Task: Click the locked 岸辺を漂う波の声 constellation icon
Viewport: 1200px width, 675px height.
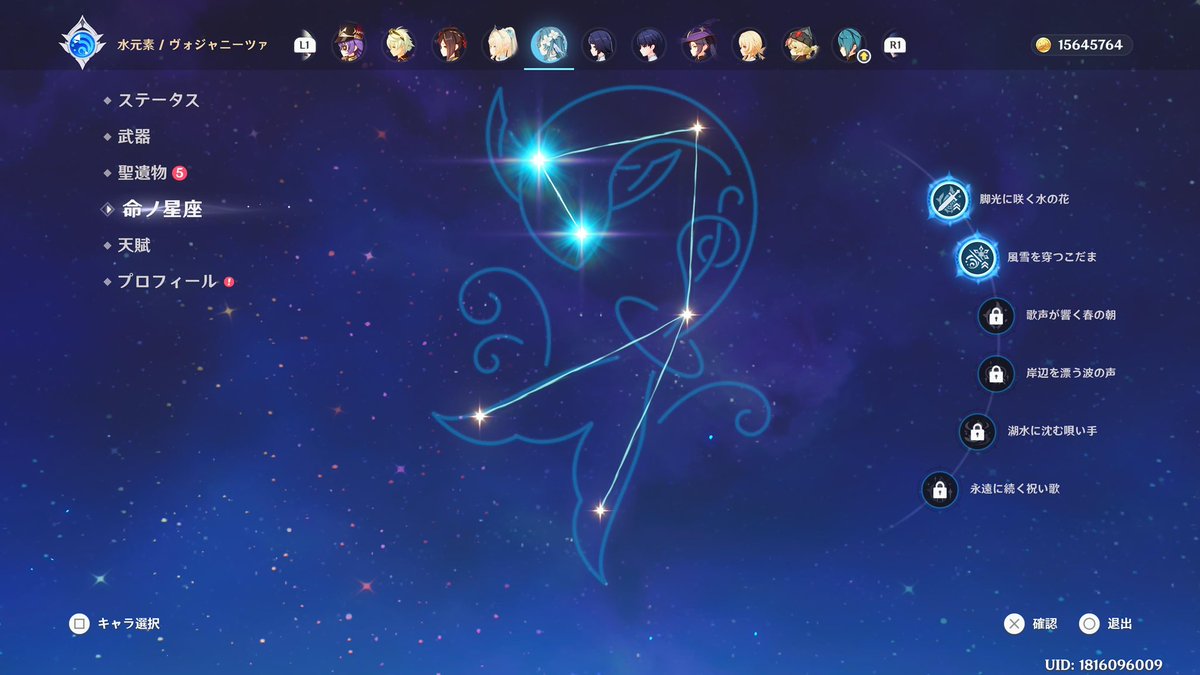Action: pos(995,374)
